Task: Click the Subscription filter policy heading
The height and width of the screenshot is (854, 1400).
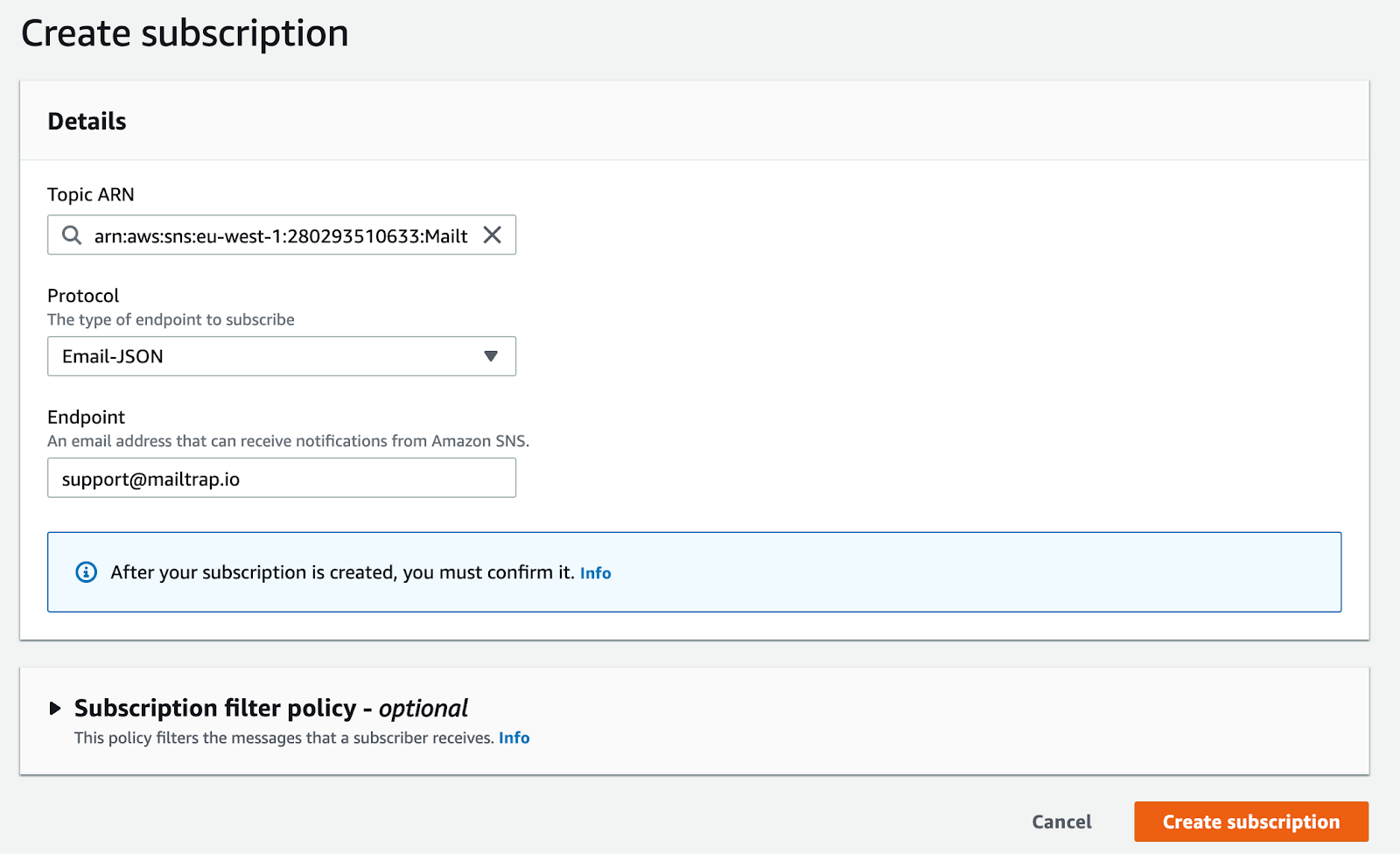Action: click(270, 708)
